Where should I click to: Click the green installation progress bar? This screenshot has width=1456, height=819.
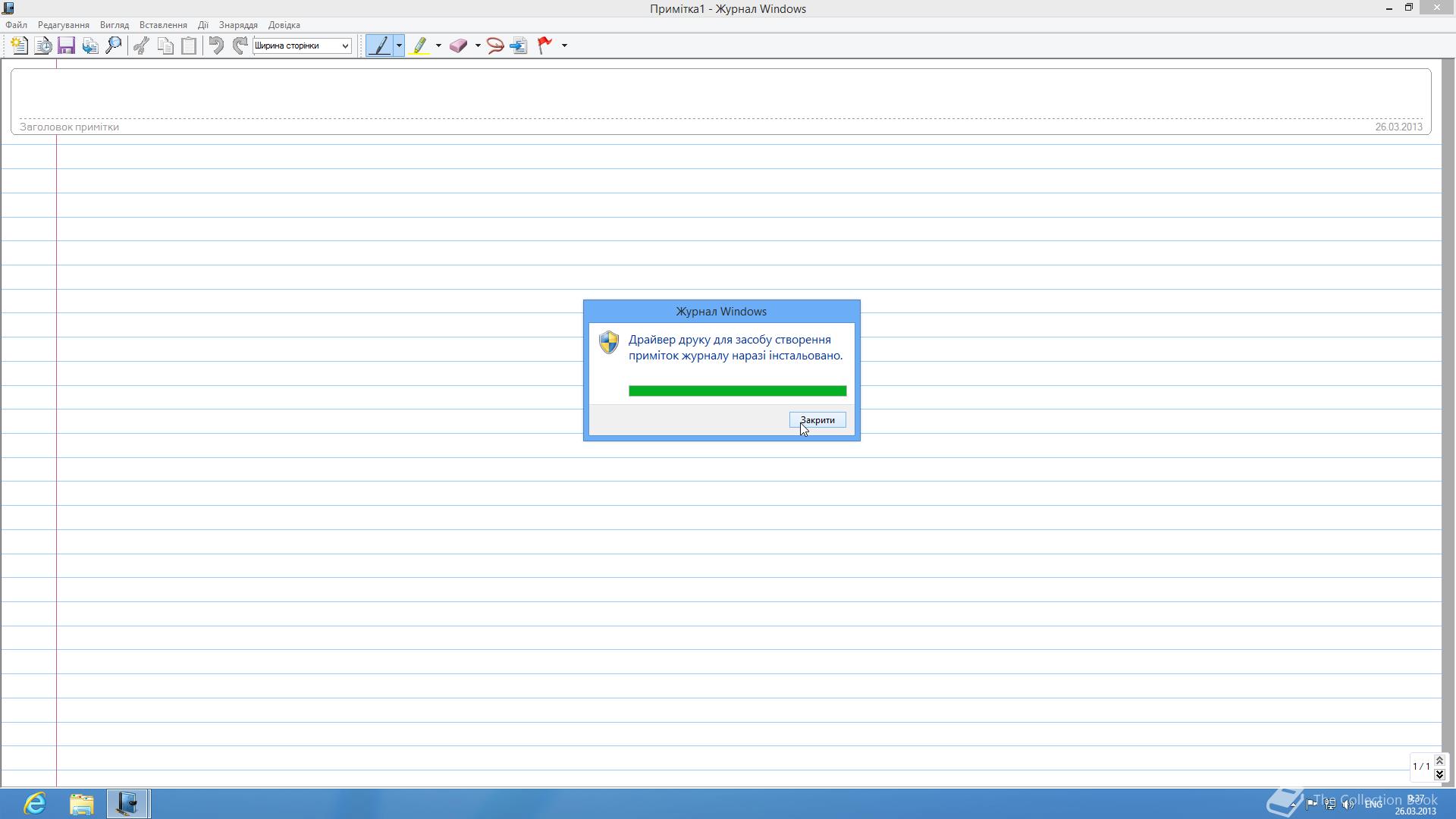point(737,391)
